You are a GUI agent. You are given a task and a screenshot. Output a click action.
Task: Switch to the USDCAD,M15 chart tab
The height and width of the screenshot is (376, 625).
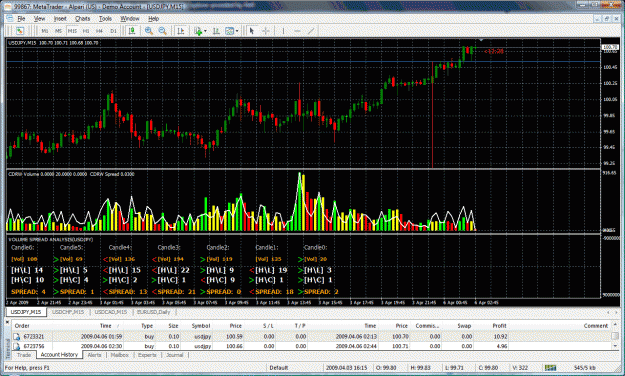click(111, 312)
